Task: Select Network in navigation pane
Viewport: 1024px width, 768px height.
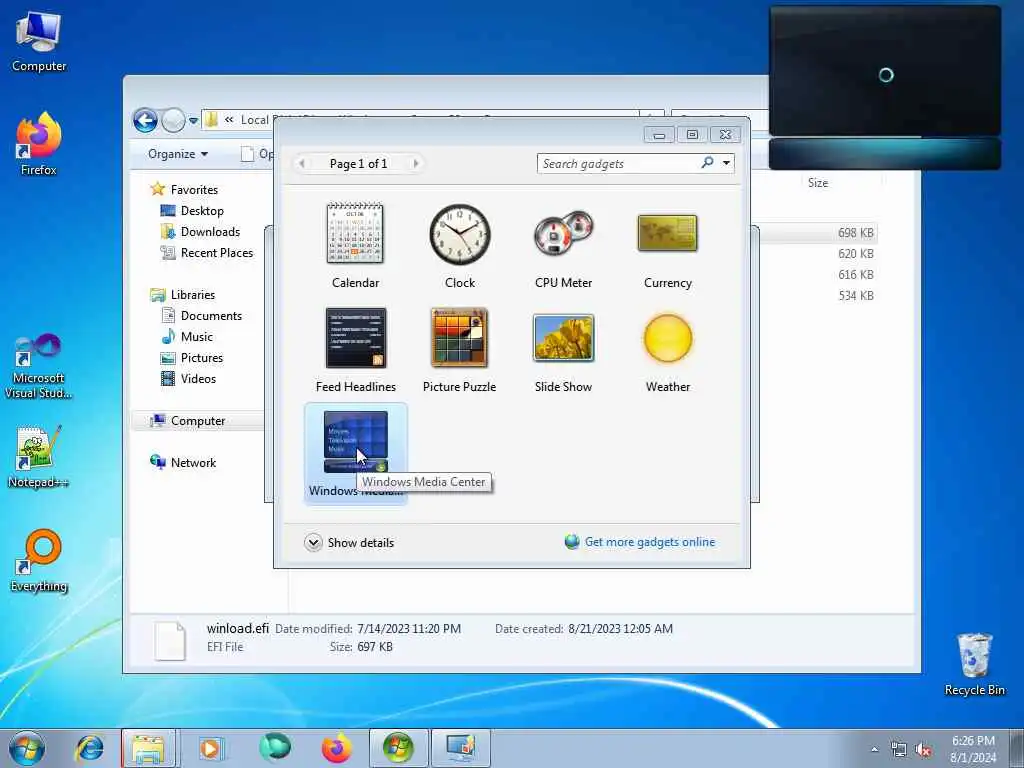Action: point(193,463)
